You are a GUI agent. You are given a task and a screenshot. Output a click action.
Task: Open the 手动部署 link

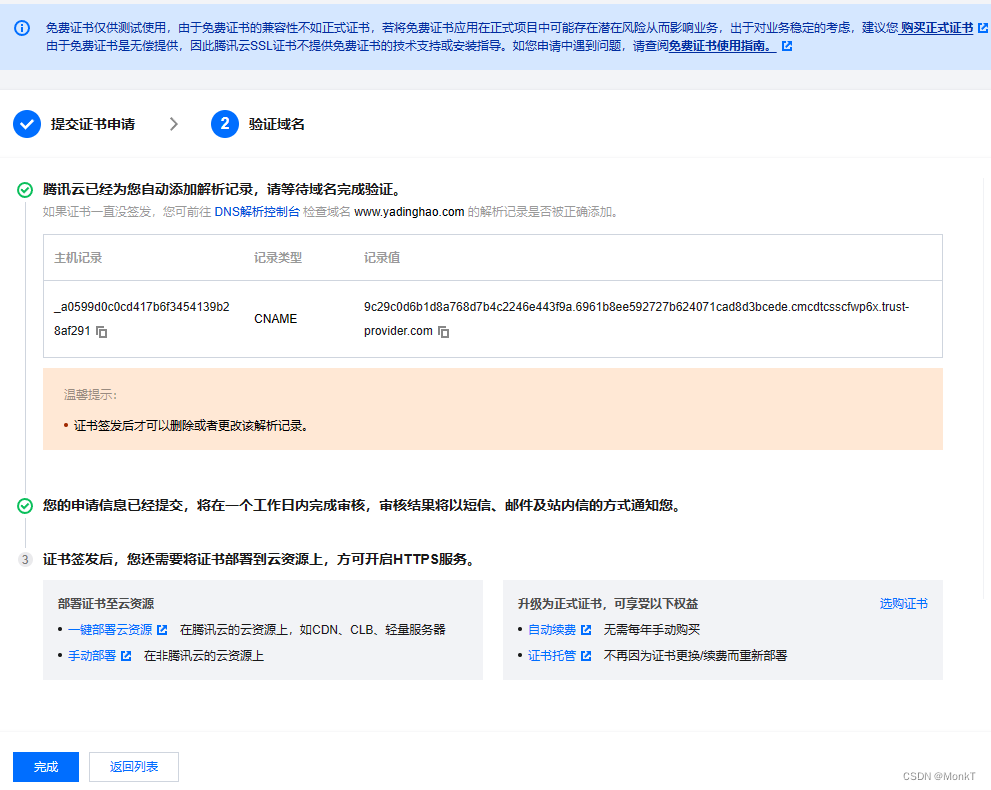[92, 655]
